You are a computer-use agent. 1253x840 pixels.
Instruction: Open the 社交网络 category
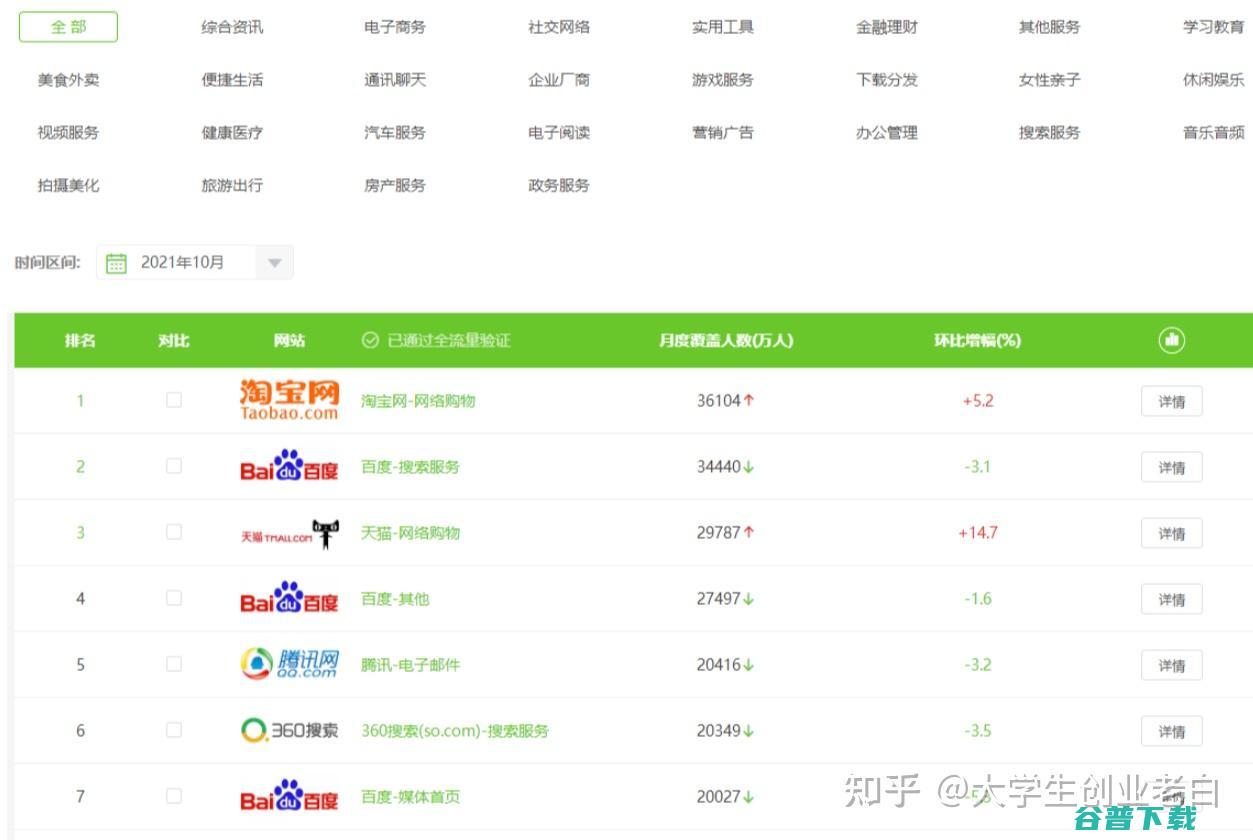pyautogui.click(x=556, y=27)
